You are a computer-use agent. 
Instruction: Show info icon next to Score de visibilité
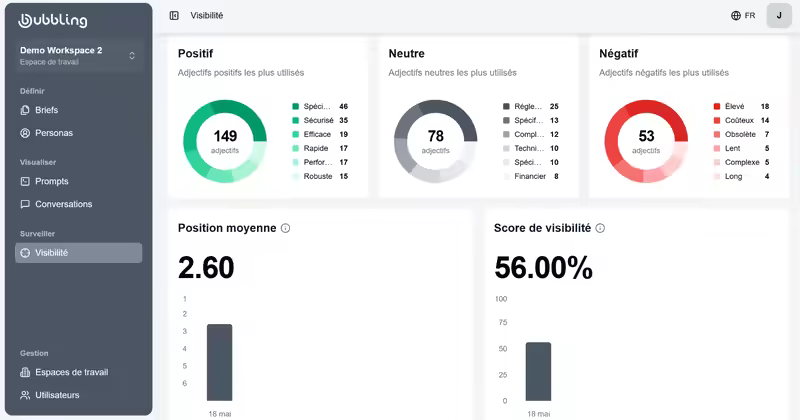tap(601, 228)
